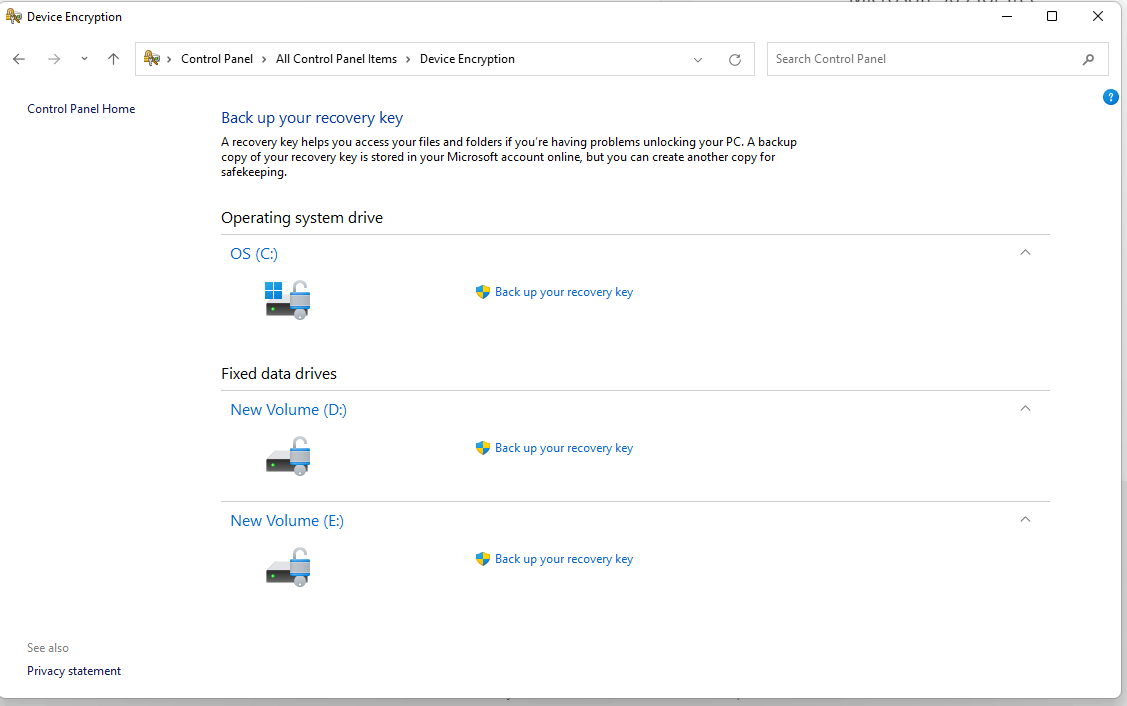This screenshot has height=706, width=1127.
Task: Open Help via the blue question mark
Action: (x=1110, y=97)
